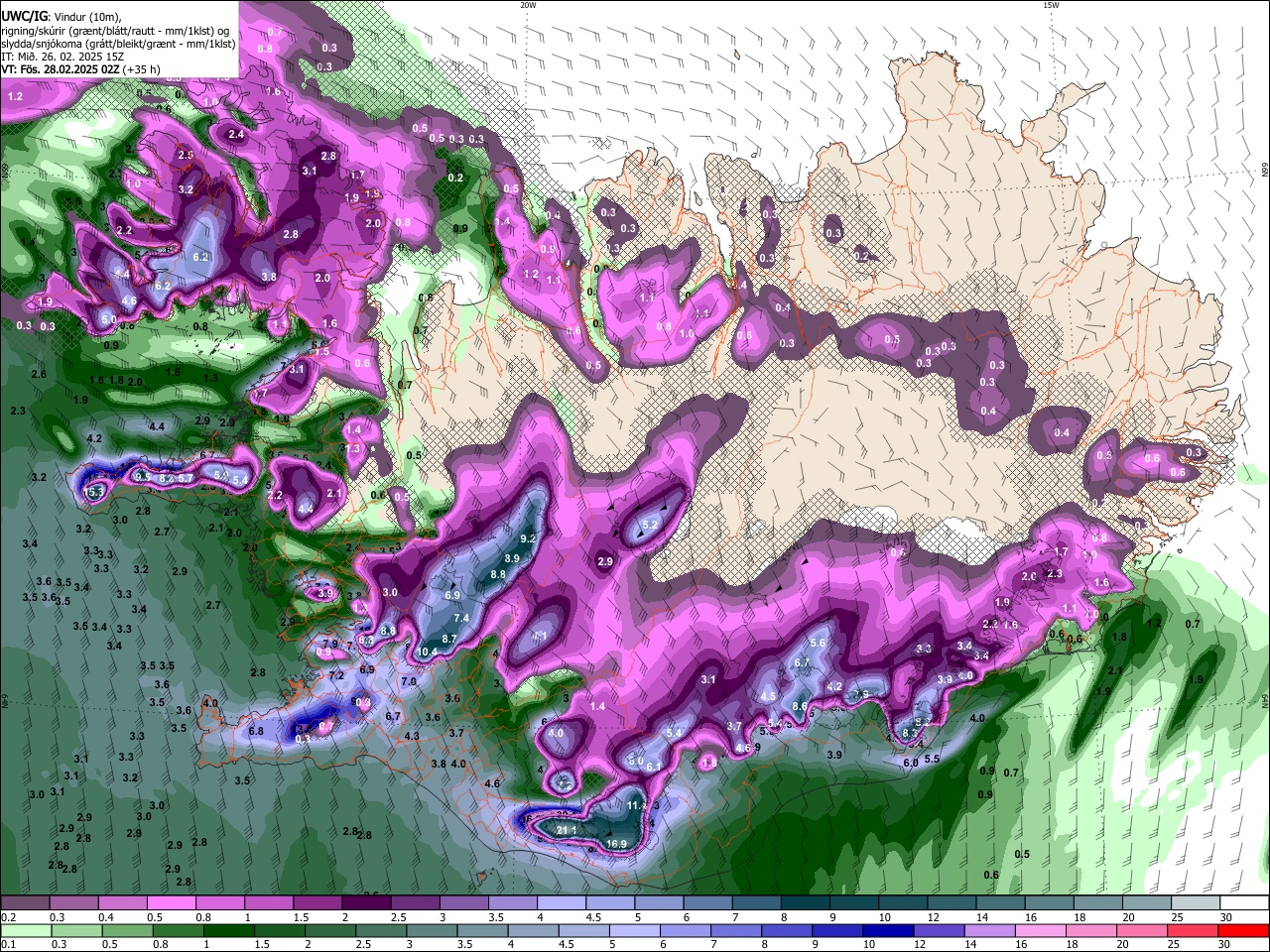Click the '0.2' label in upper legend row
The image size is (1270, 952).
tap(9, 917)
